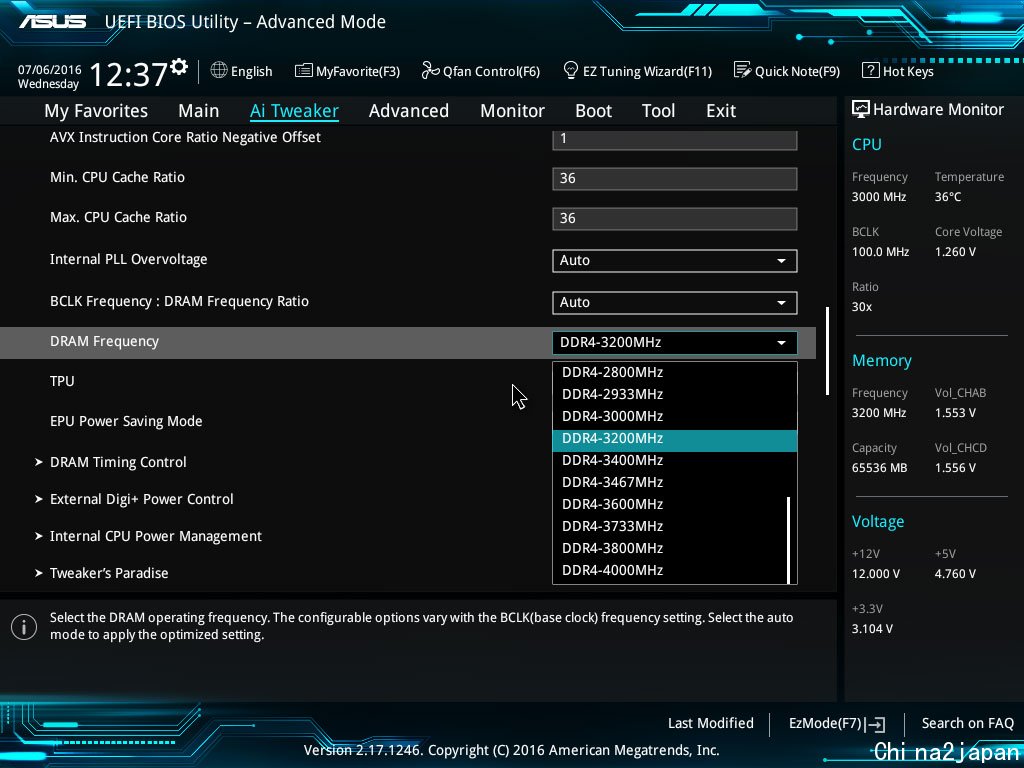
Task: Collapse the DRAM Frequency dropdown
Action: click(675, 343)
